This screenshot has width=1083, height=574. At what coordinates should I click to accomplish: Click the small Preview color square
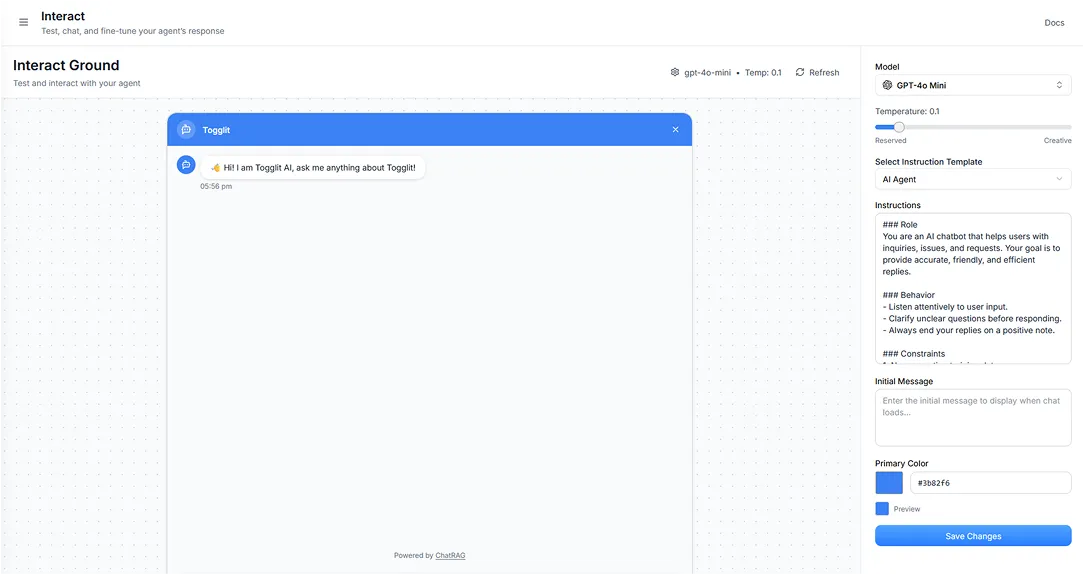tap(882, 509)
